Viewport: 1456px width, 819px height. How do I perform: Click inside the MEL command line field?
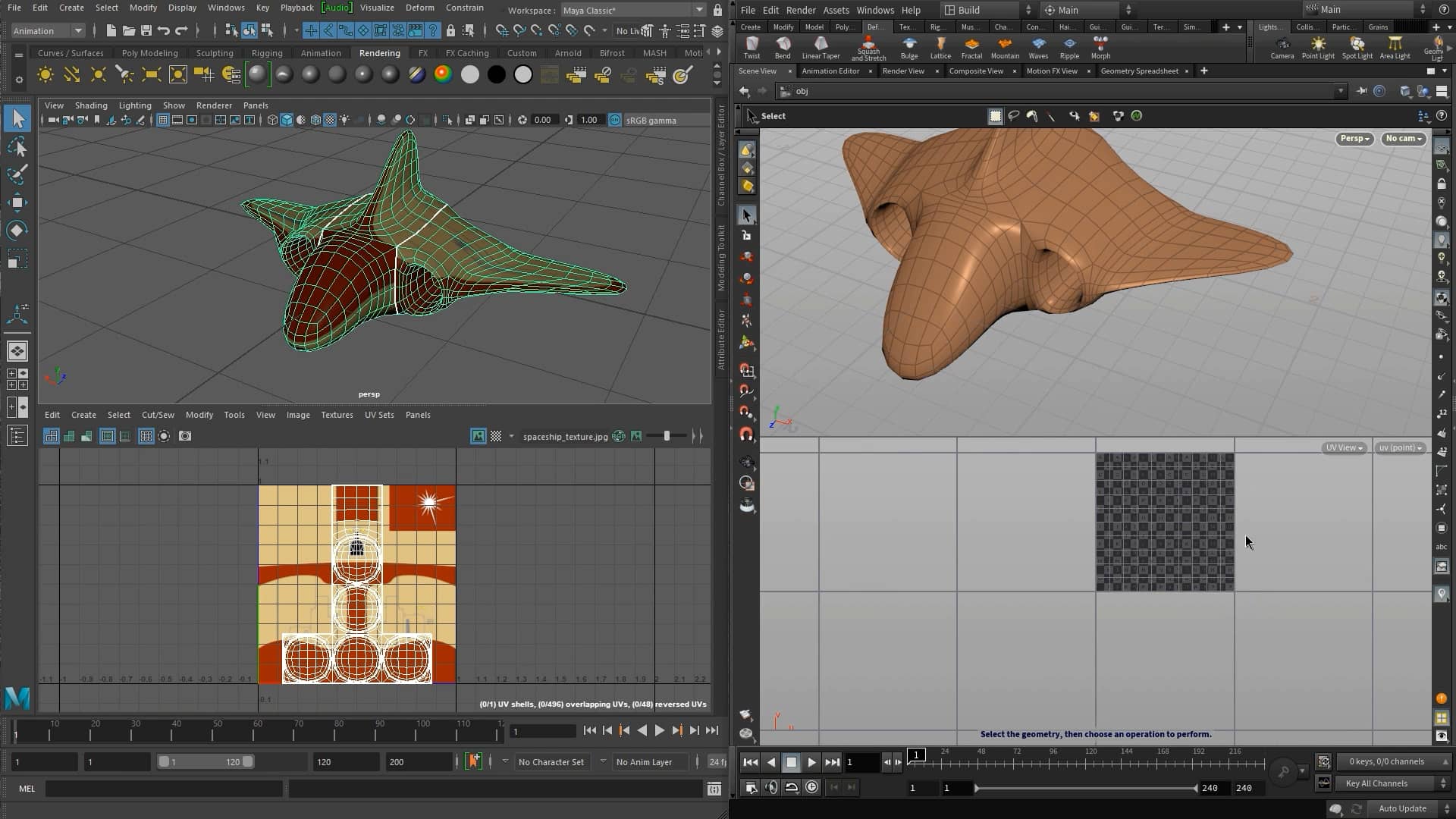(x=163, y=789)
